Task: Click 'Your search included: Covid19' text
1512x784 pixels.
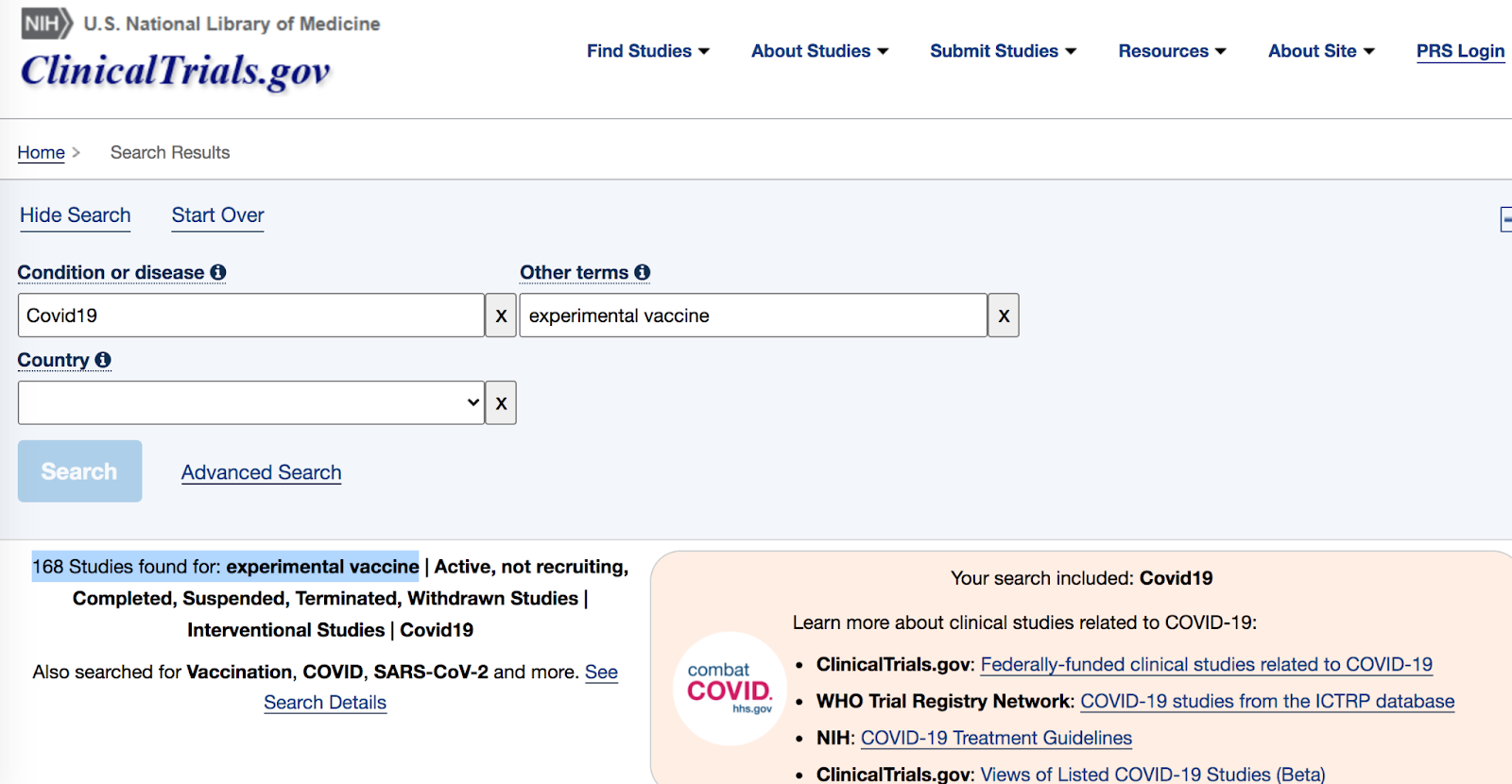Action: 1082,578
